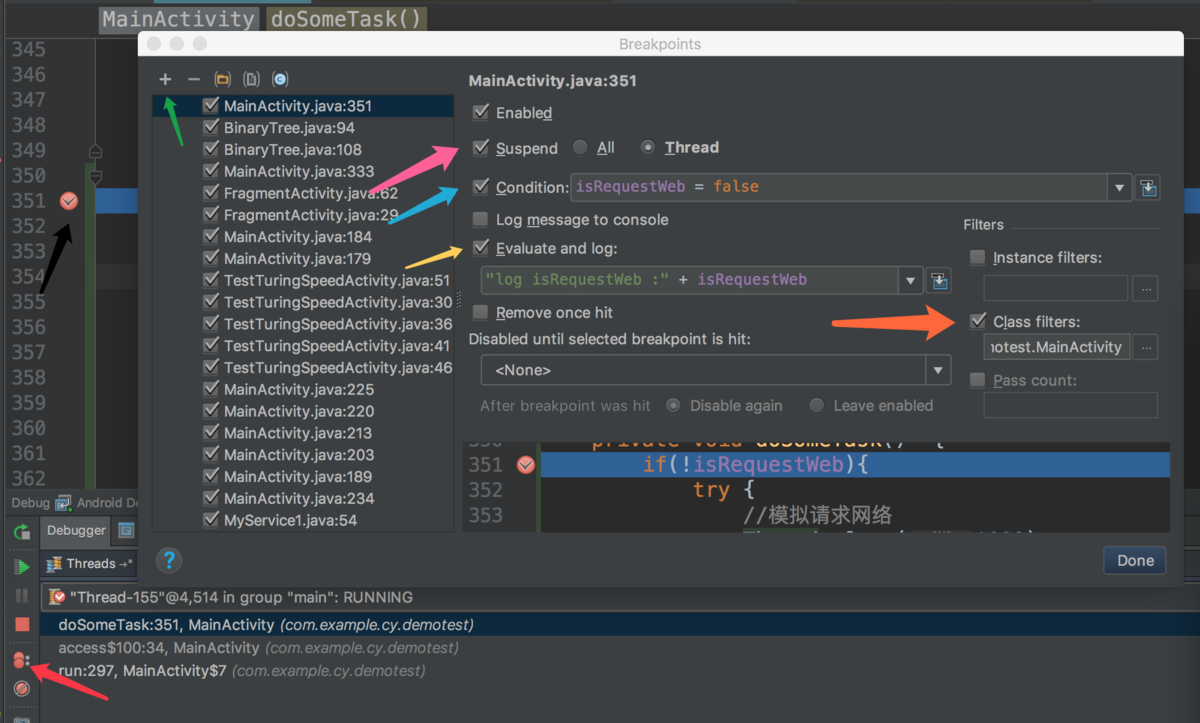The width and height of the screenshot is (1200, 723).
Task: Switch to the Debugger tab
Action: (x=75, y=531)
